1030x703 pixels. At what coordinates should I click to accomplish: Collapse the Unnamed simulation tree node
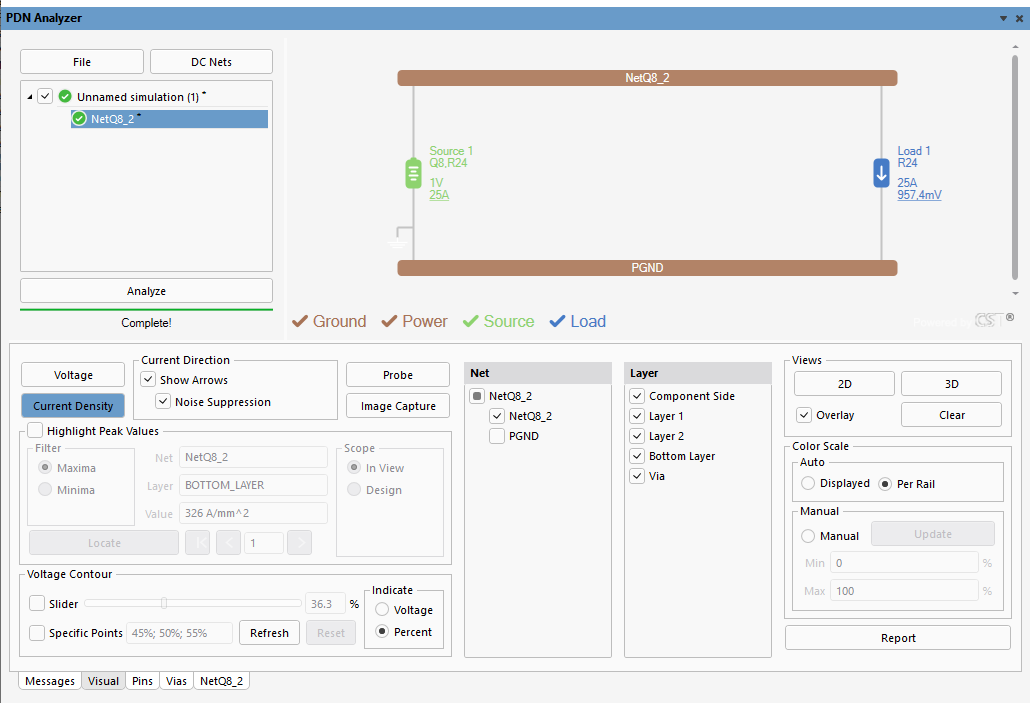coord(30,97)
